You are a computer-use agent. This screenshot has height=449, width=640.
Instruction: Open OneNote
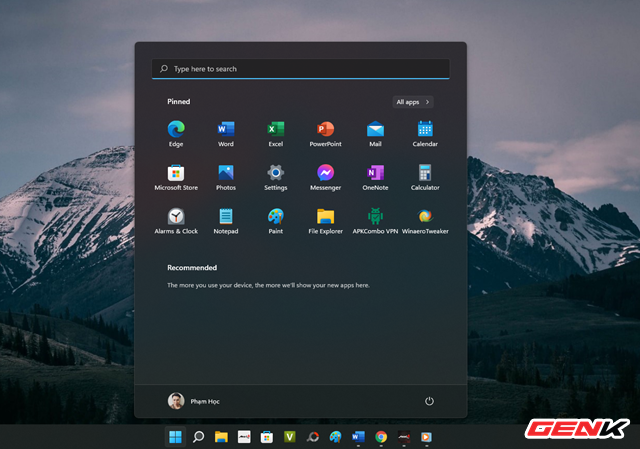click(375, 177)
